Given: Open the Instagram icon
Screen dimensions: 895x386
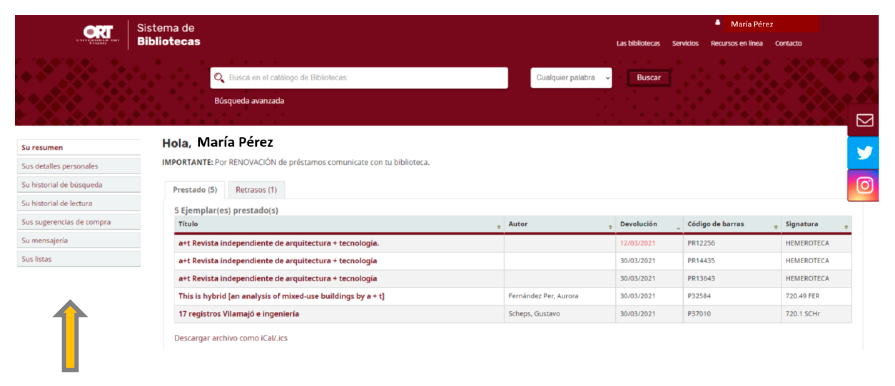Looking at the screenshot, I should point(864,186).
